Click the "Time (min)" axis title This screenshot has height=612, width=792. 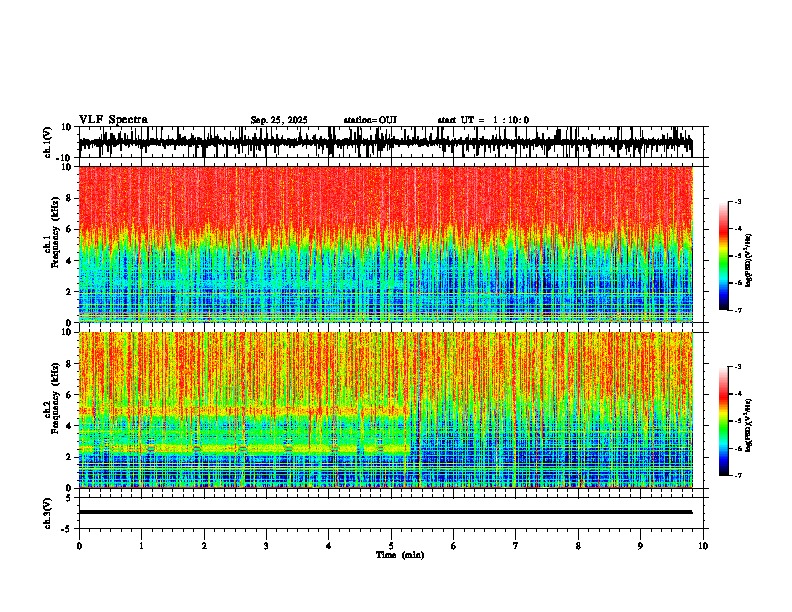[x=400, y=554]
